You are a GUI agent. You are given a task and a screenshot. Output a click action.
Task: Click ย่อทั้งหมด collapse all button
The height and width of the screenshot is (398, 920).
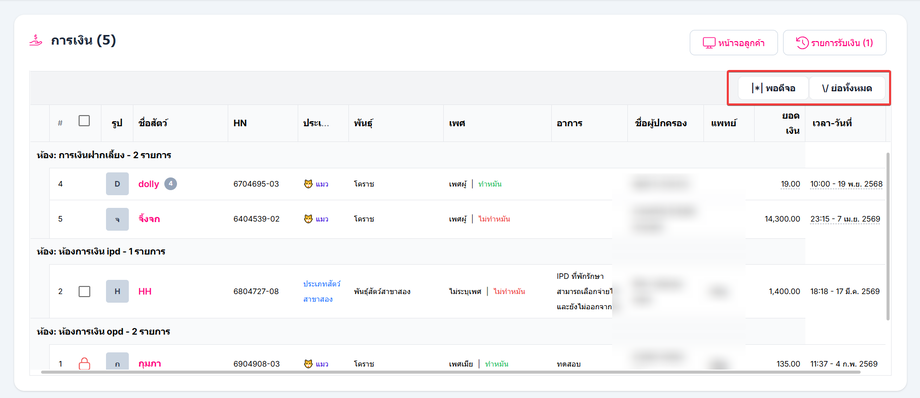pos(847,89)
